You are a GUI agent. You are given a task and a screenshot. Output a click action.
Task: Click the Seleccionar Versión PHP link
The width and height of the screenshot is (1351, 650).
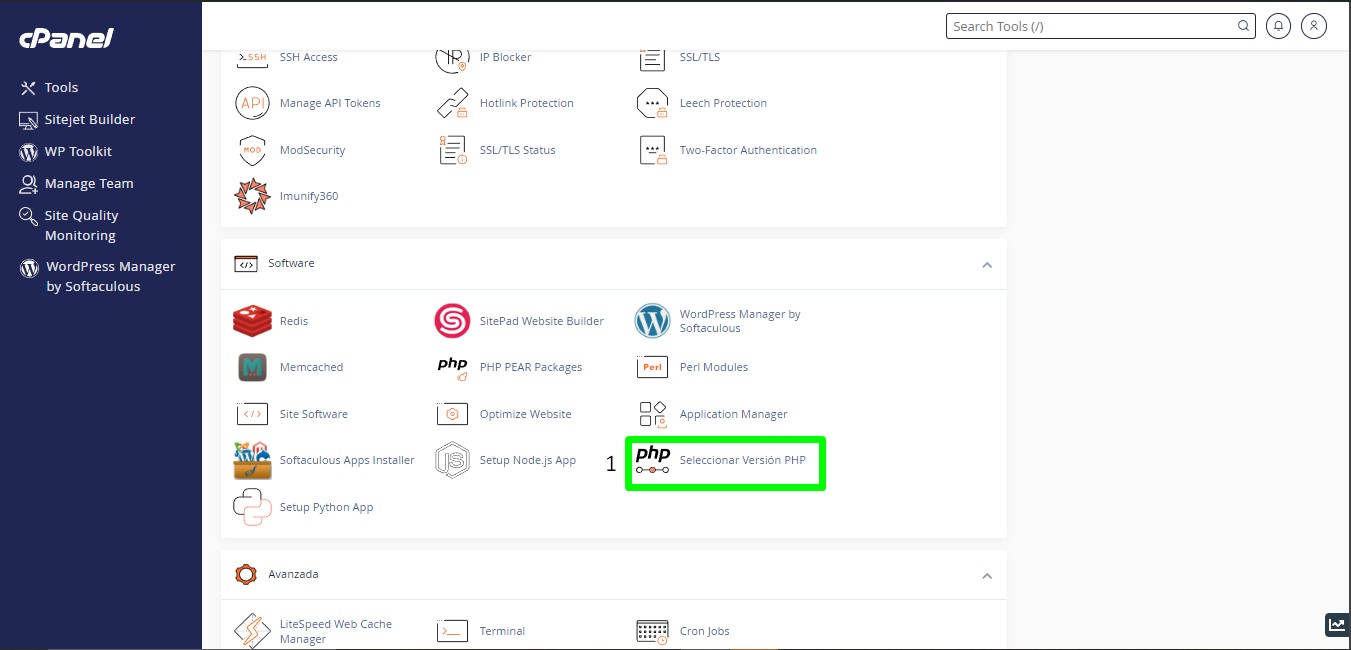tap(740, 460)
